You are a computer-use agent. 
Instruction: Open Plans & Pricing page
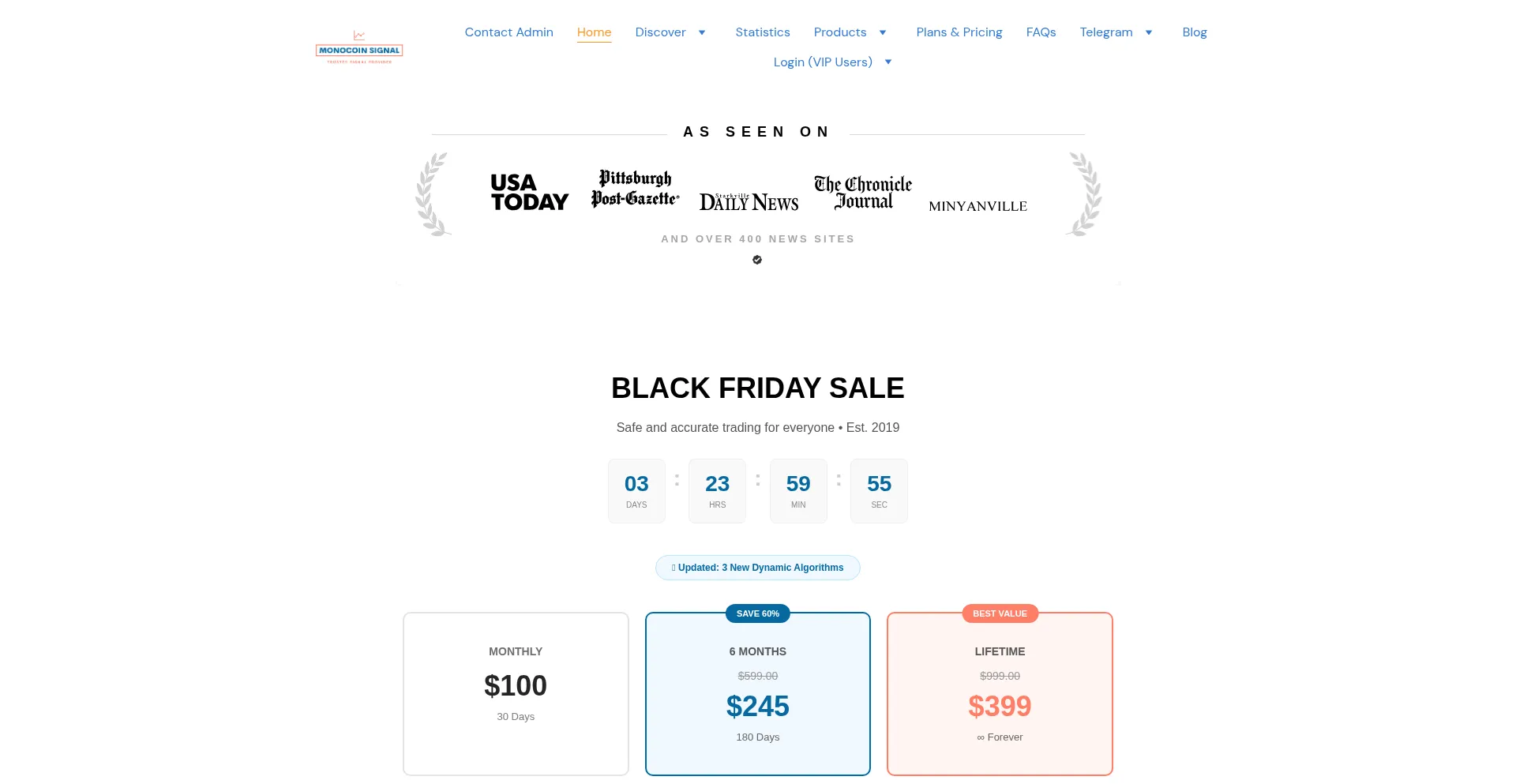(959, 32)
